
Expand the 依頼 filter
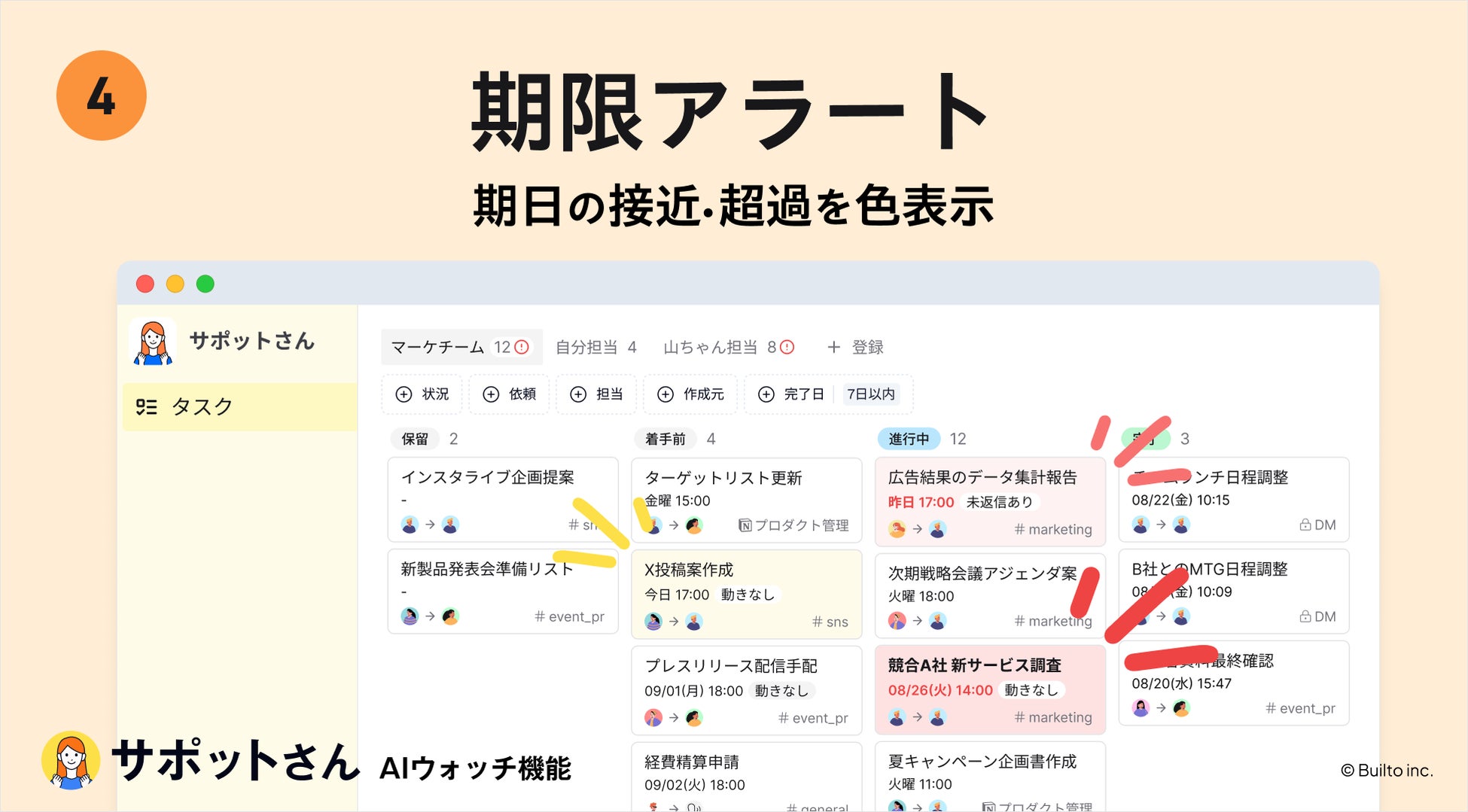[x=510, y=394]
